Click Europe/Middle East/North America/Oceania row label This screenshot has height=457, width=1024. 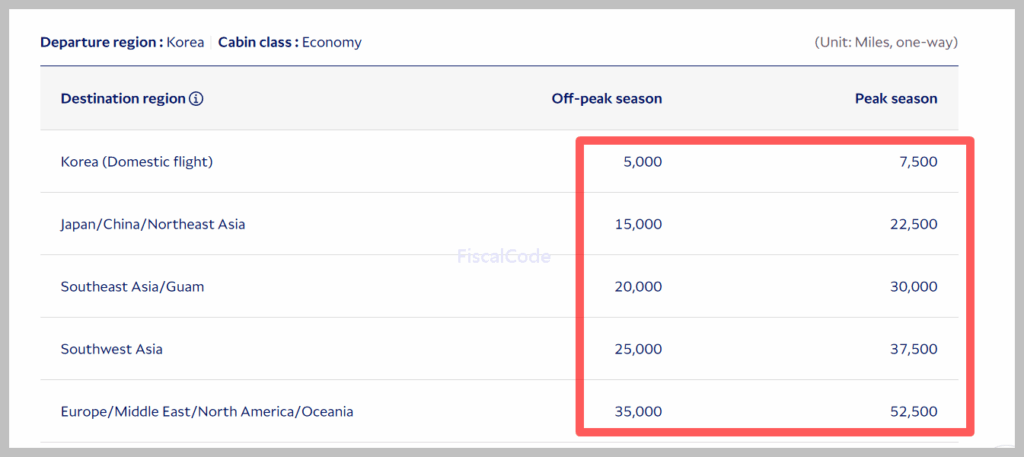coord(207,411)
